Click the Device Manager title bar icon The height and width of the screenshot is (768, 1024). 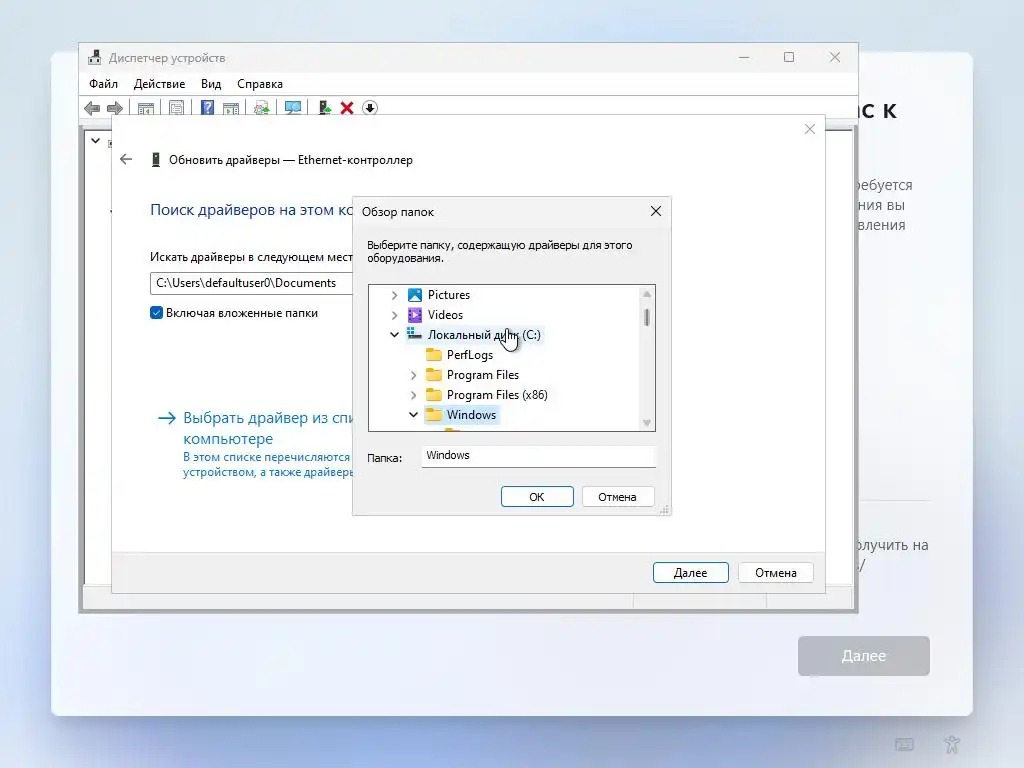95,57
